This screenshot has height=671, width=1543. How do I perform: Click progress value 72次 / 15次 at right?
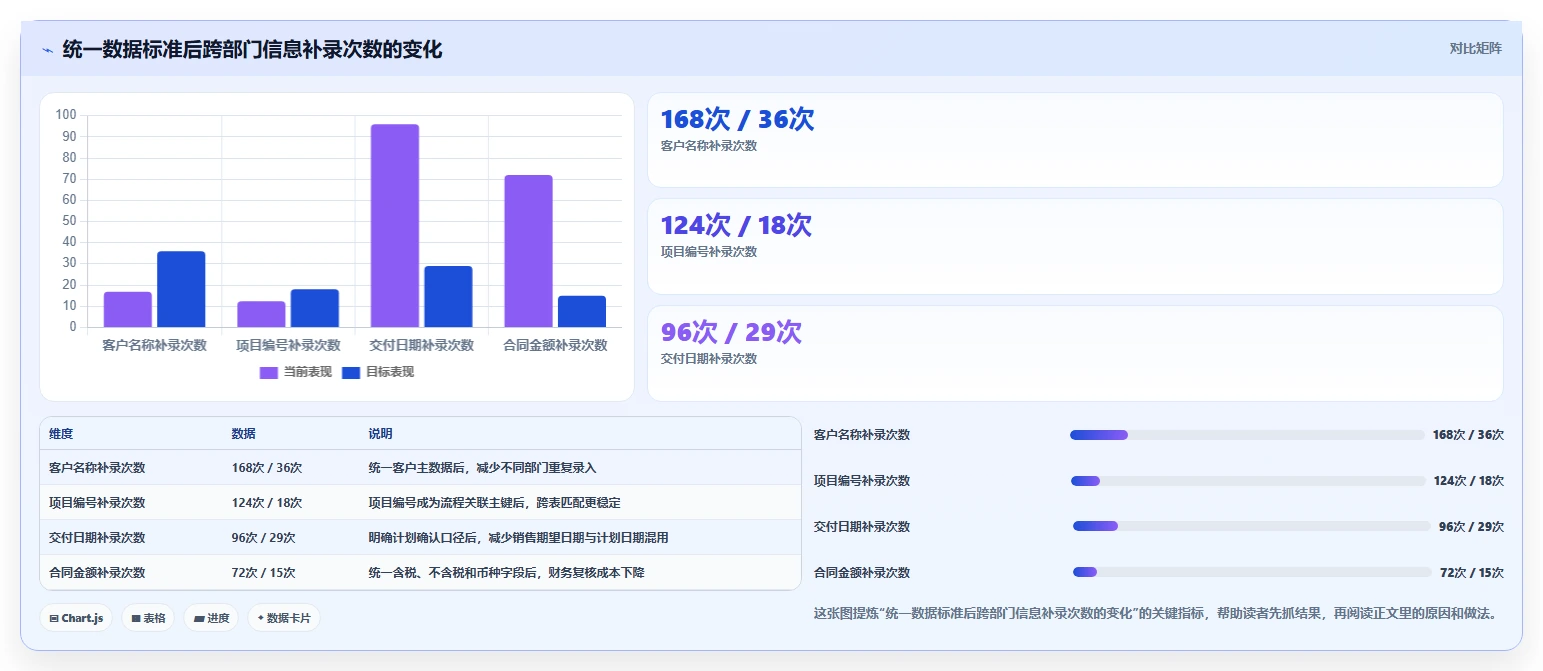tap(1472, 573)
